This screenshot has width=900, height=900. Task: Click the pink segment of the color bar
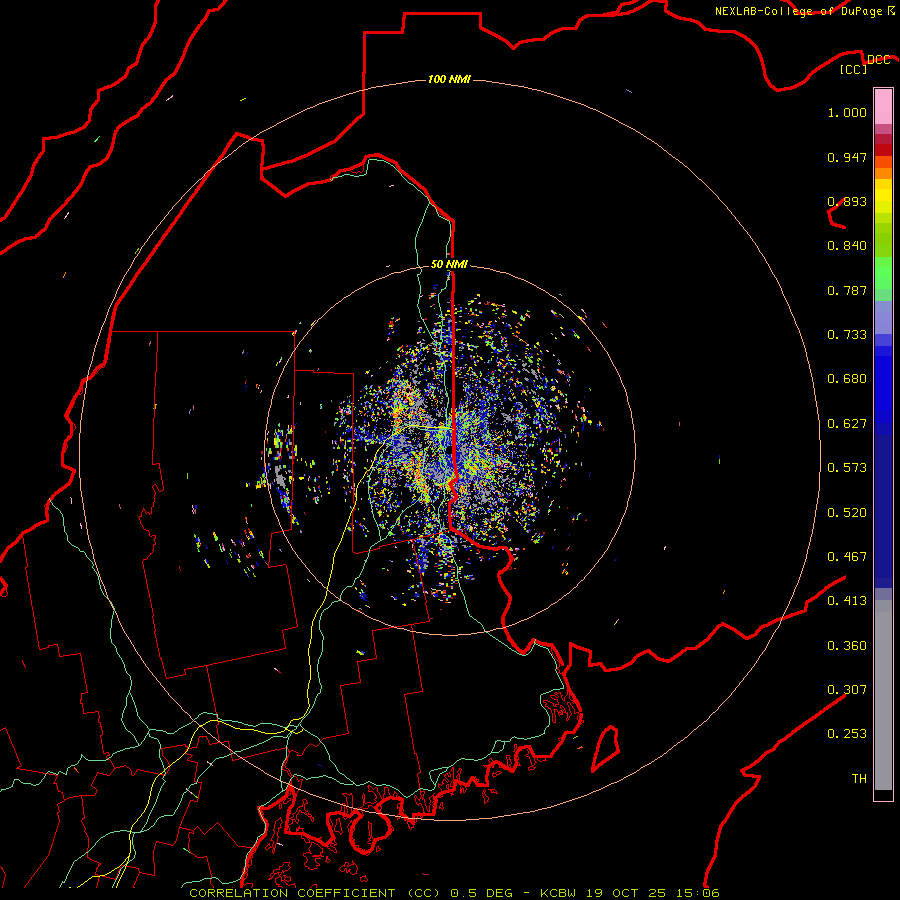(x=883, y=107)
